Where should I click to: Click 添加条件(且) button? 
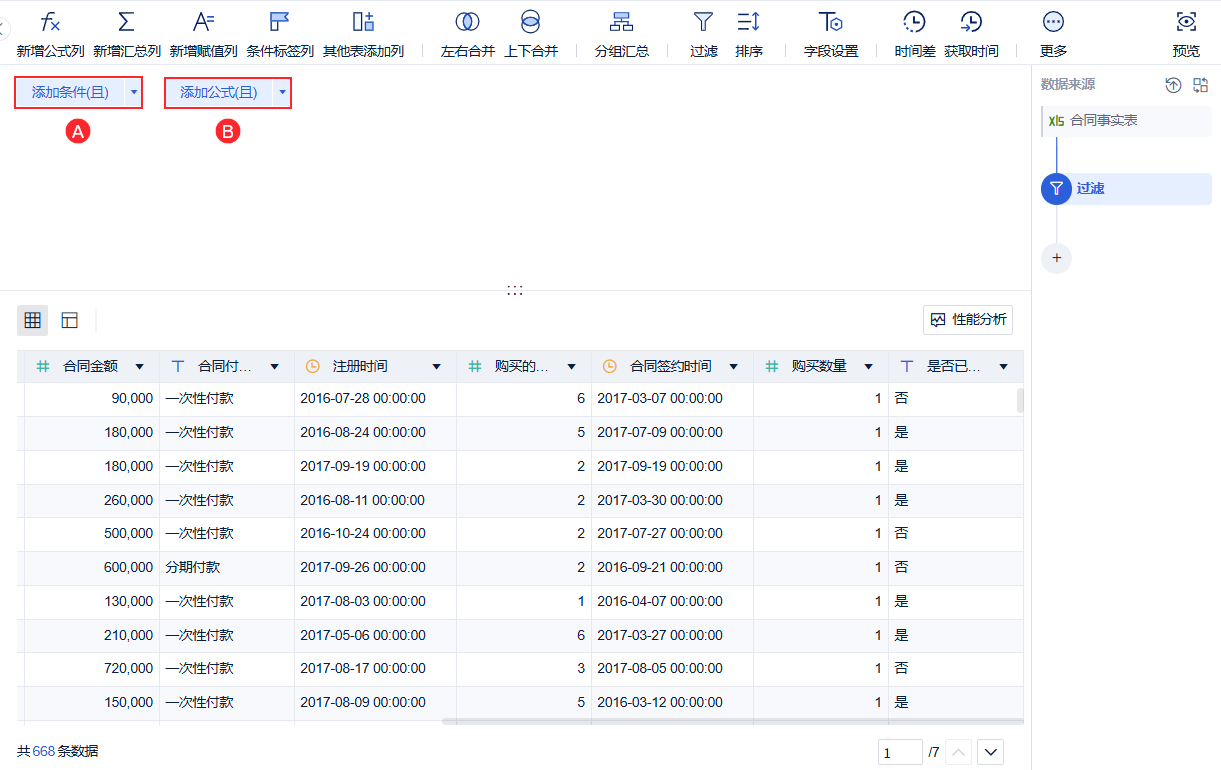pyautogui.click(x=70, y=93)
